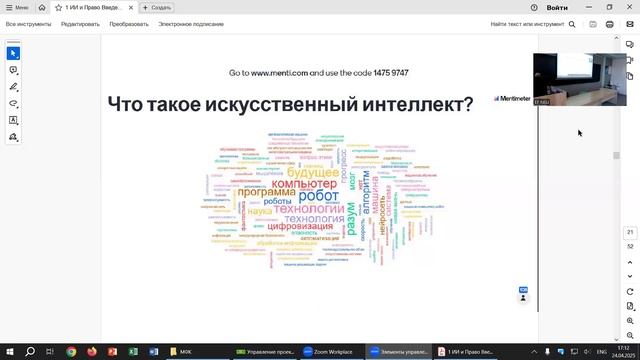Viewport: 640px width, 360px height.
Task: Switch to Zoom Workplace taskbar window
Action: pyautogui.click(x=331, y=351)
